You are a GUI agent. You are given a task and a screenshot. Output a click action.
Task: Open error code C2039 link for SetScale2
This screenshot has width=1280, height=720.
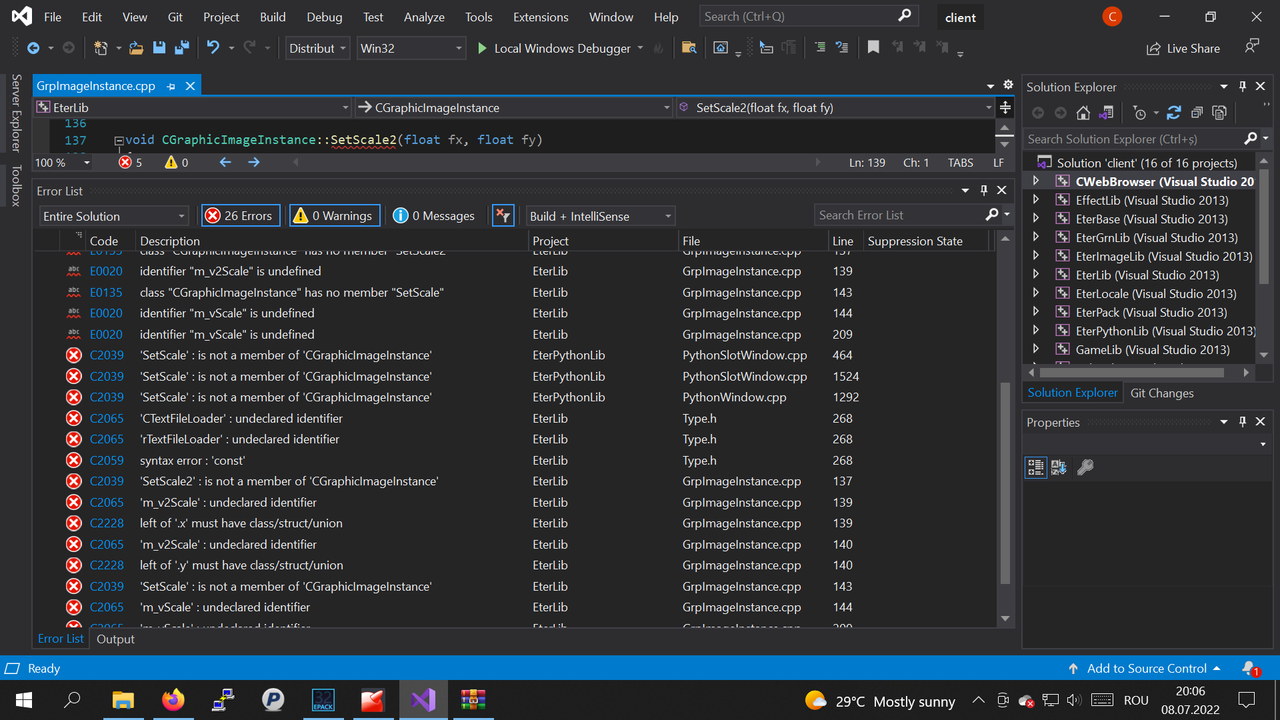(107, 481)
